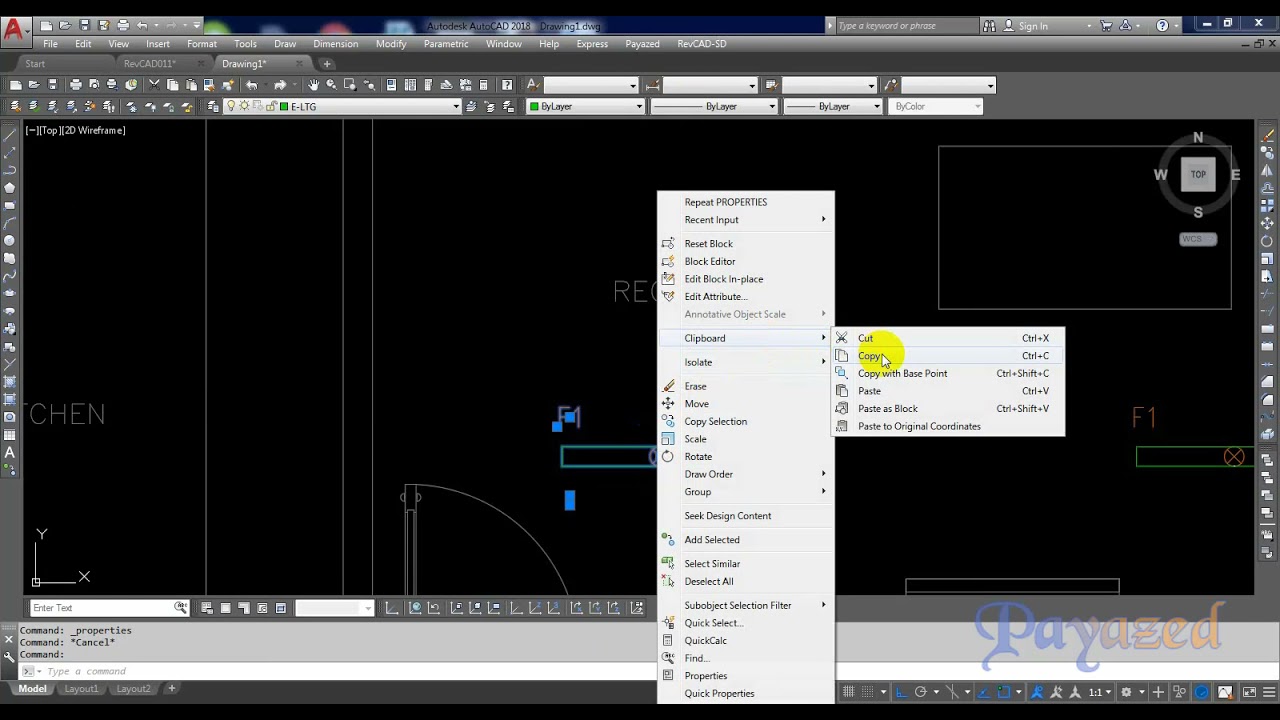The image size is (1280, 720).
Task: Toggle grid display in status bar
Action: (849, 692)
